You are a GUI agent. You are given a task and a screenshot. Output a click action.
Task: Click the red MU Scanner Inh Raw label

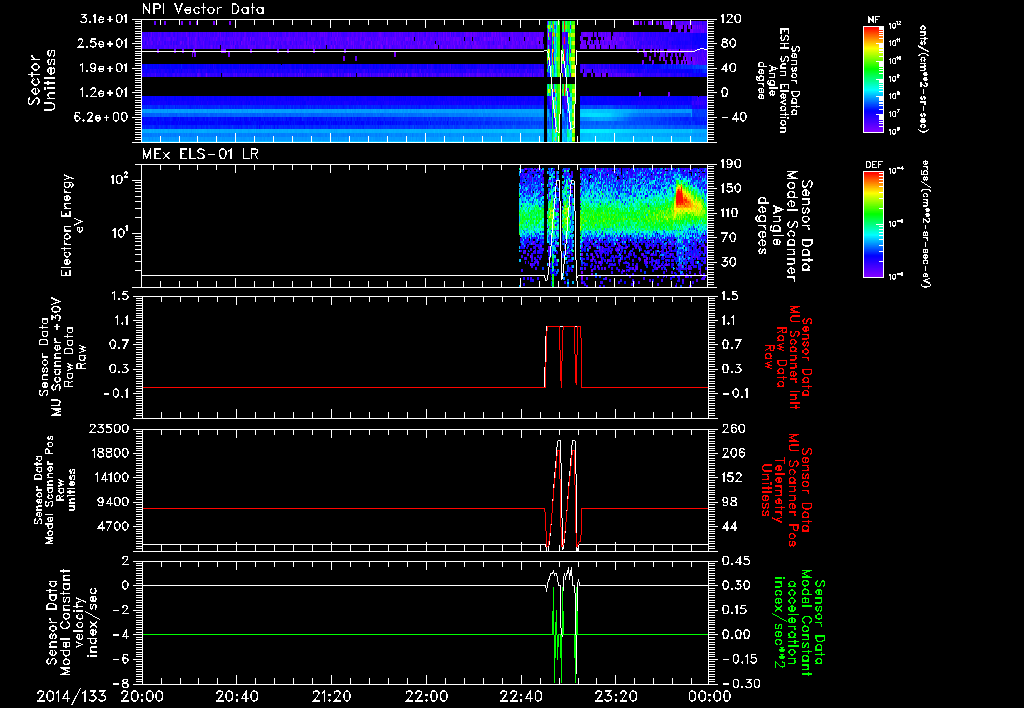pyautogui.click(x=788, y=357)
